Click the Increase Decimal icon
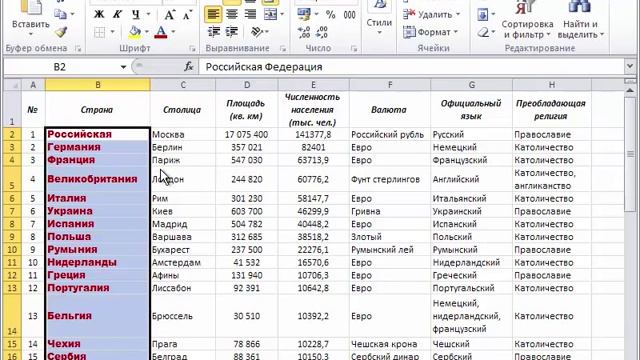The width and height of the screenshot is (640, 360). [304, 32]
